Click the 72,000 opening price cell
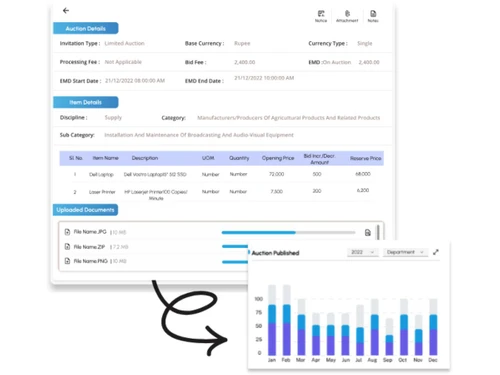 [277, 174]
